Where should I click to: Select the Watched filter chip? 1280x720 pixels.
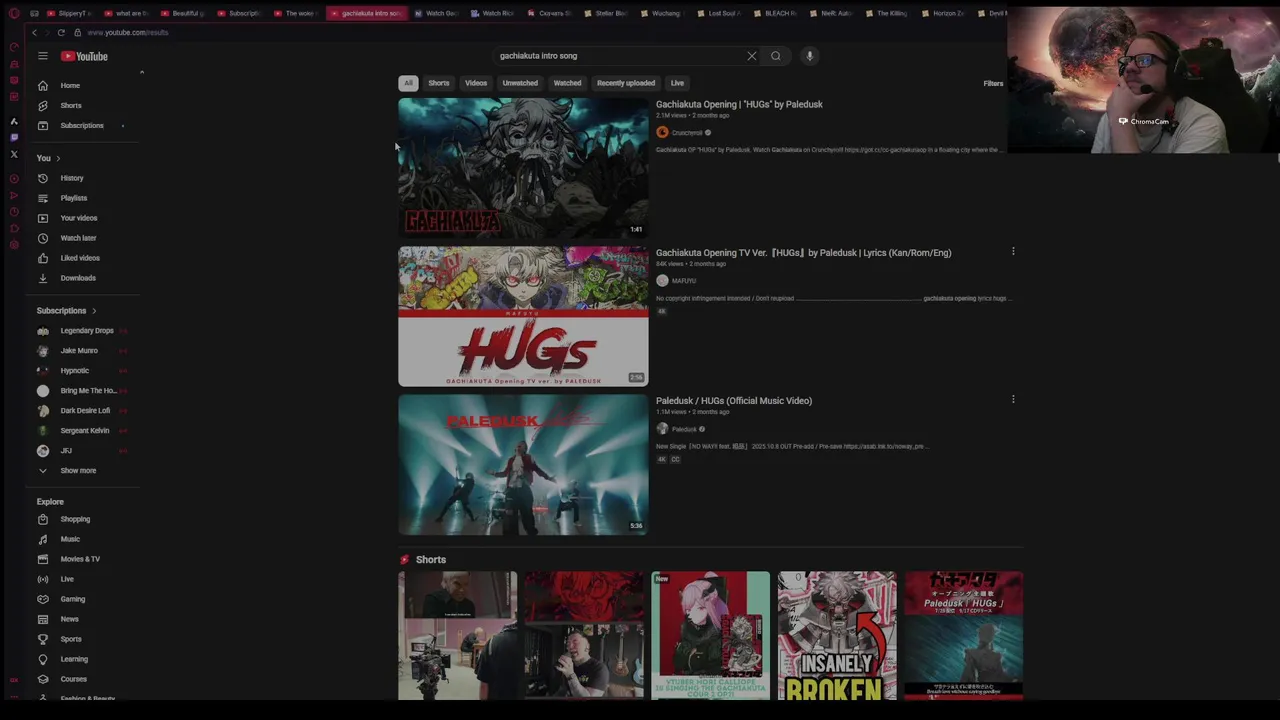point(567,83)
